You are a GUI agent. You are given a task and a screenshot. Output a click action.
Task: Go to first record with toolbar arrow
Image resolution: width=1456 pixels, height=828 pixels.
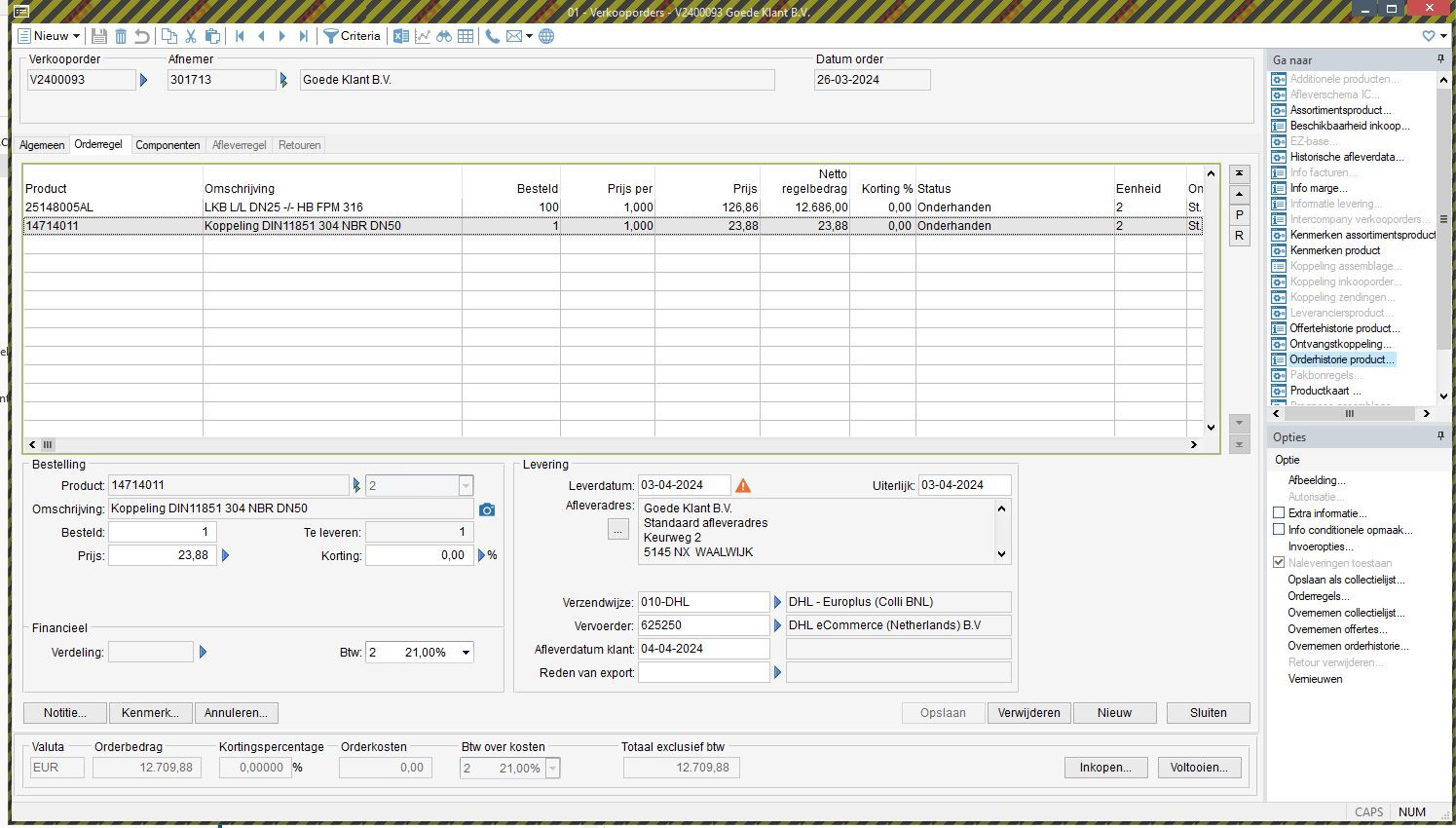tap(240, 36)
